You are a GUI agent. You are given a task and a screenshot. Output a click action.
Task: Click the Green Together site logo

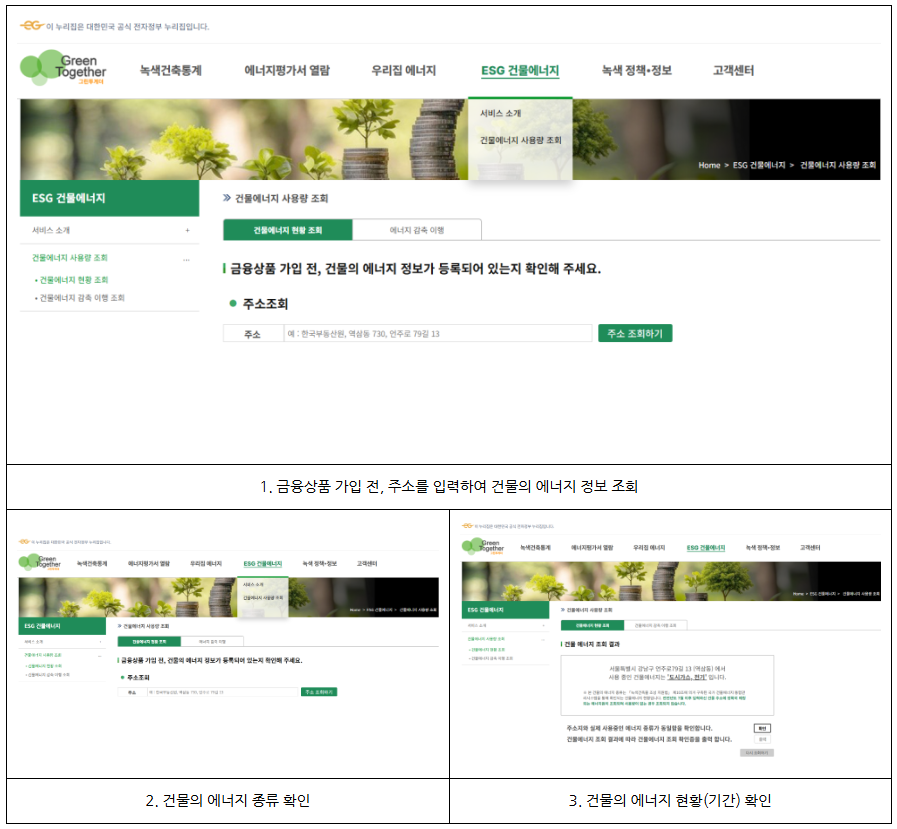pyautogui.click(x=60, y=67)
